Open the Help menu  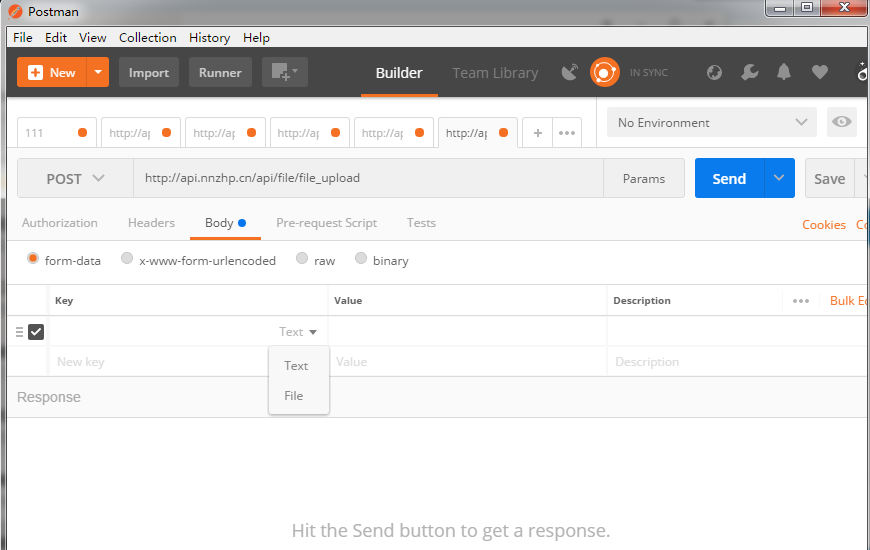pyautogui.click(x=256, y=37)
